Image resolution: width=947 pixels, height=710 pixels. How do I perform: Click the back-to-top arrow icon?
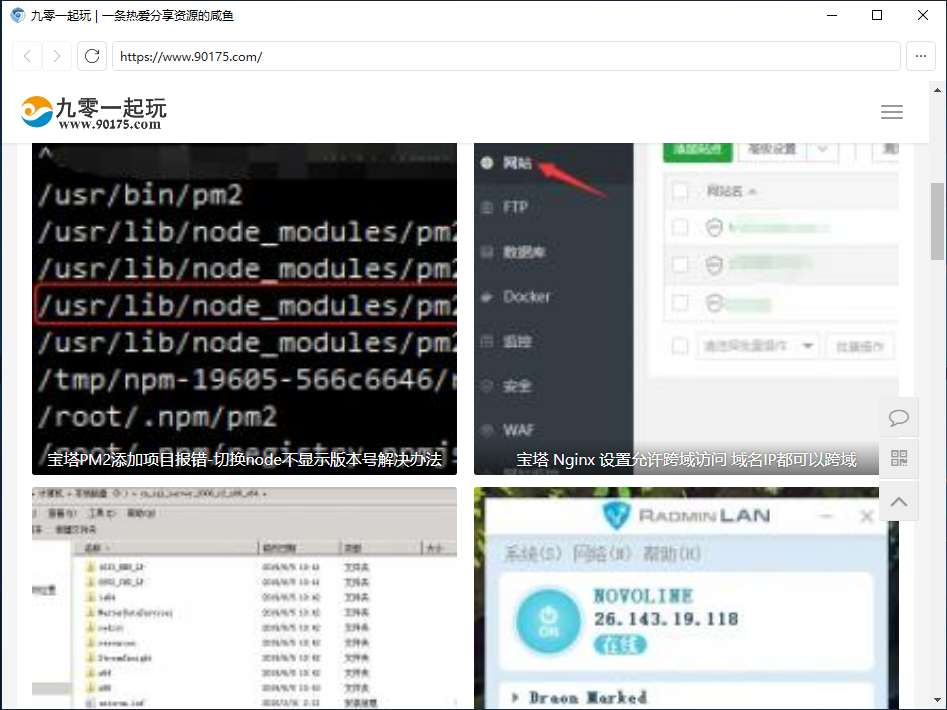[x=899, y=501]
